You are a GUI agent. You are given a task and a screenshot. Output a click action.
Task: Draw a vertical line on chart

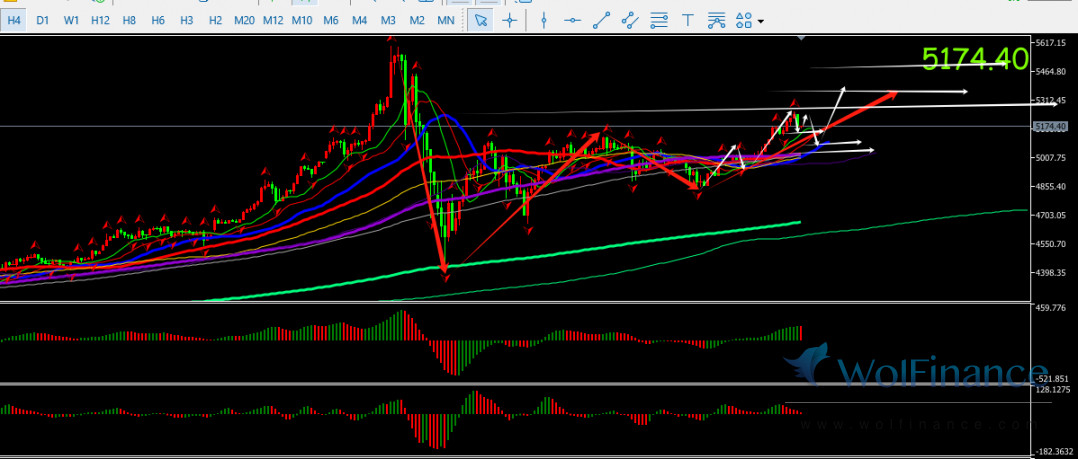543,20
